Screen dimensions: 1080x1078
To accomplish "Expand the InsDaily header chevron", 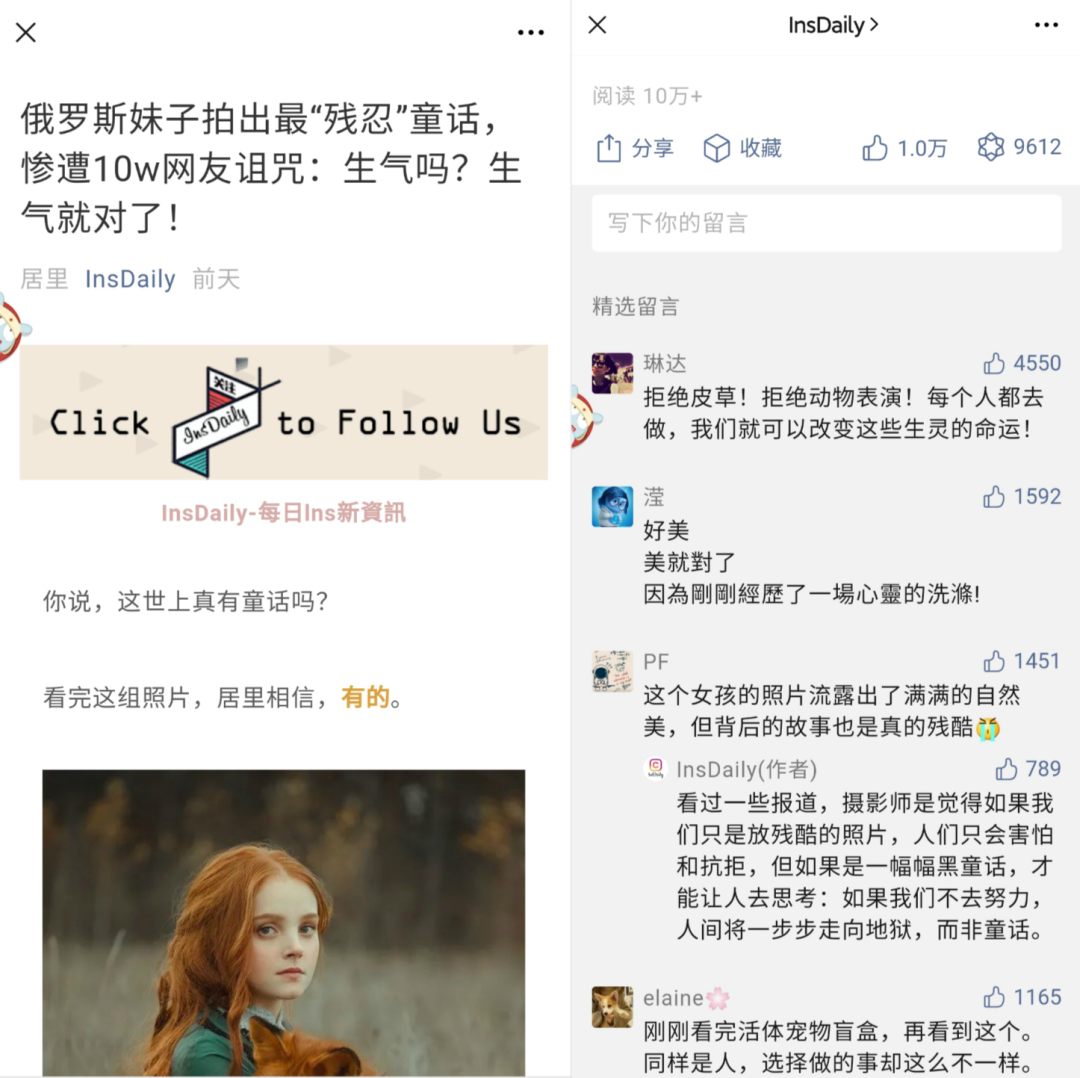I will tap(874, 25).
